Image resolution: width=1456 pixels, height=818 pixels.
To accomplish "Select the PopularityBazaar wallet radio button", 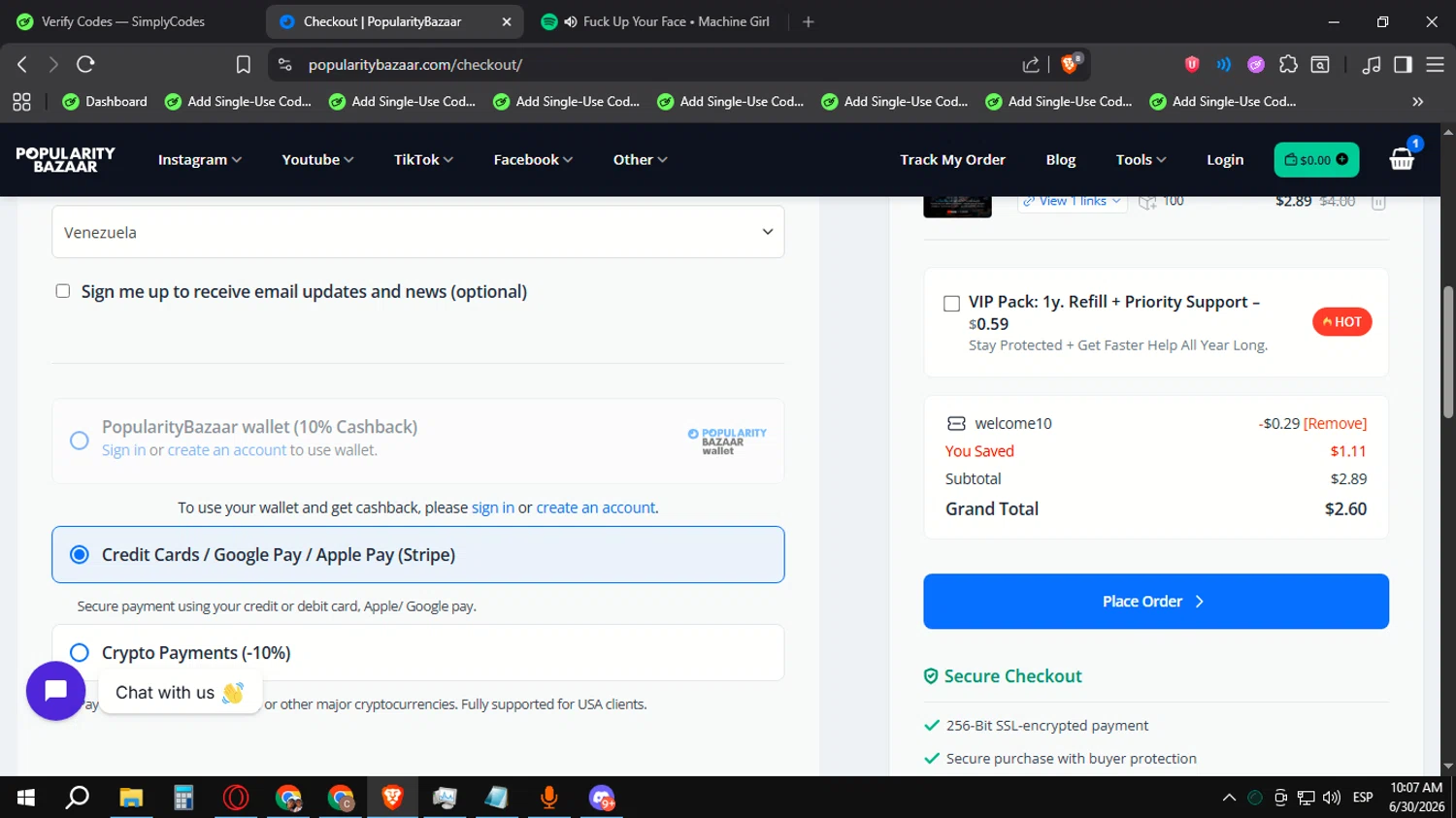I will pyautogui.click(x=80, y=441).
